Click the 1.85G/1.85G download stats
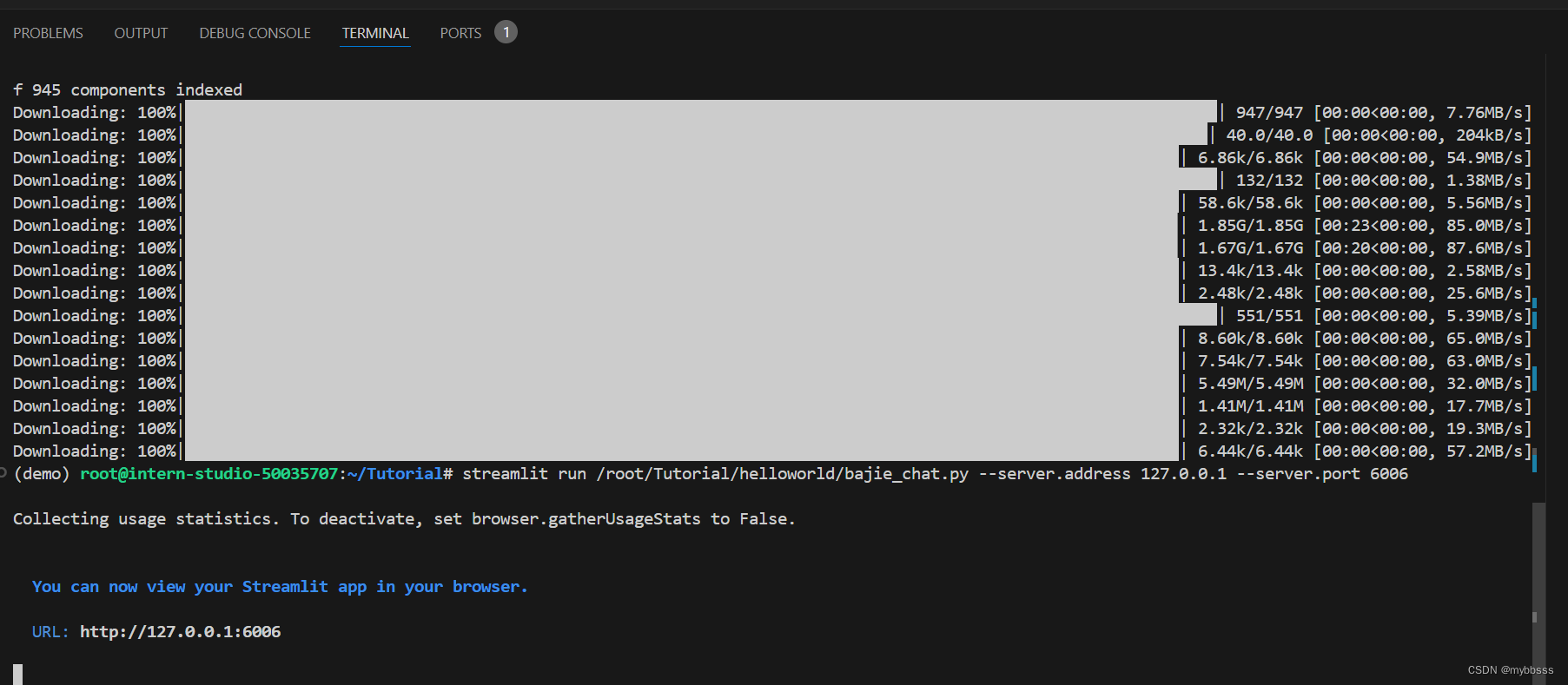1568x685 pixels. click(x=1365, y=225)
